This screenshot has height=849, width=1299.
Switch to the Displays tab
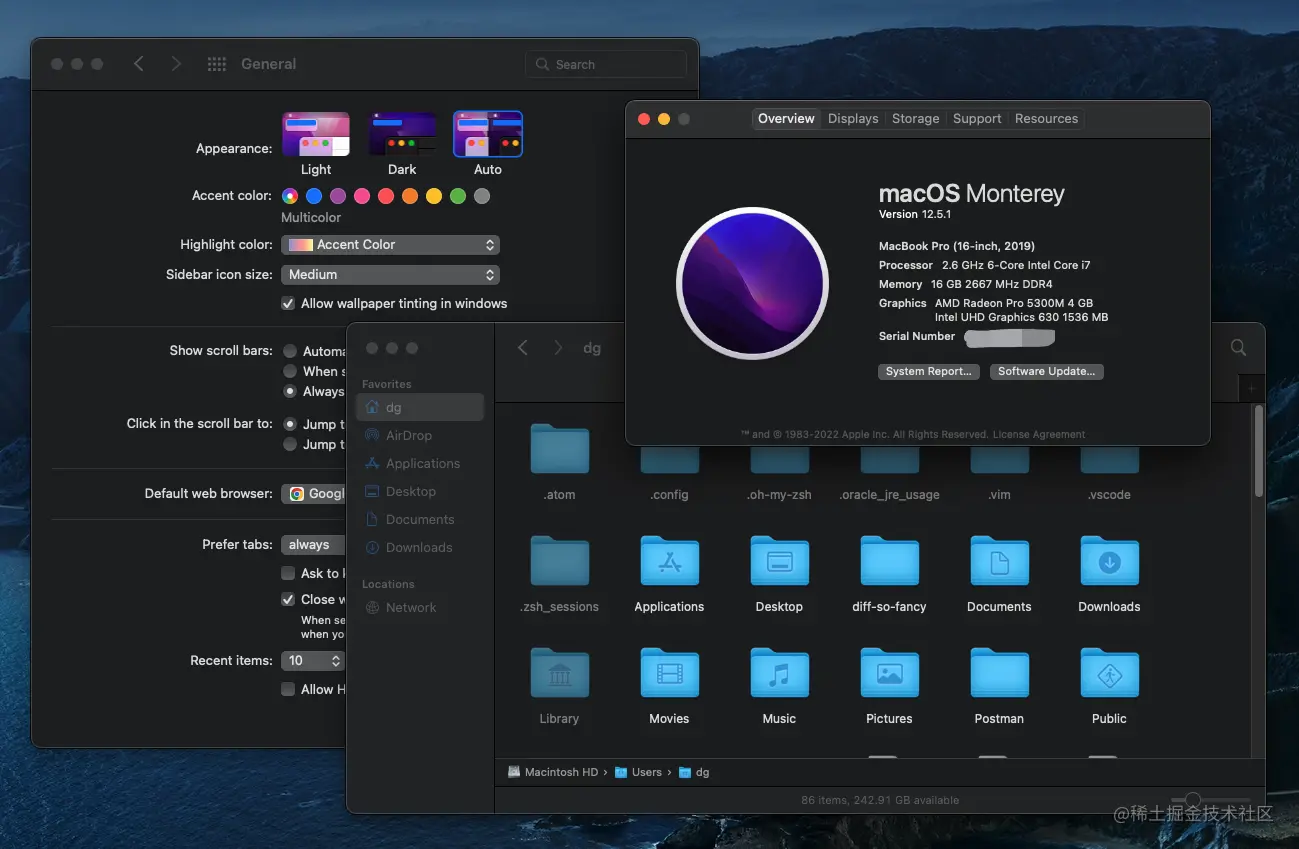(x=853, y=119)
